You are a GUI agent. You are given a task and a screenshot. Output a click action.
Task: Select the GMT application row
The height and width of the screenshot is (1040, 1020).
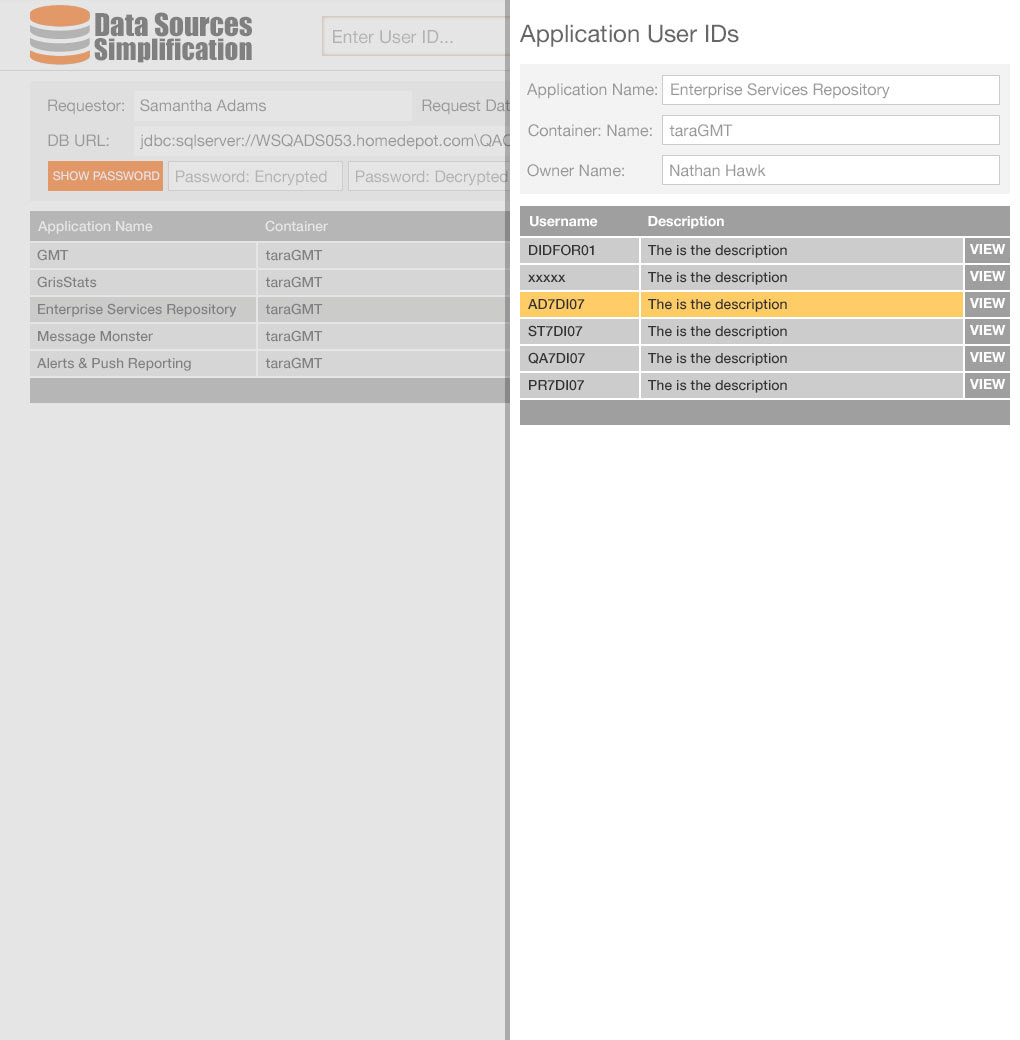pyautogui.click(x=269, y=255)
